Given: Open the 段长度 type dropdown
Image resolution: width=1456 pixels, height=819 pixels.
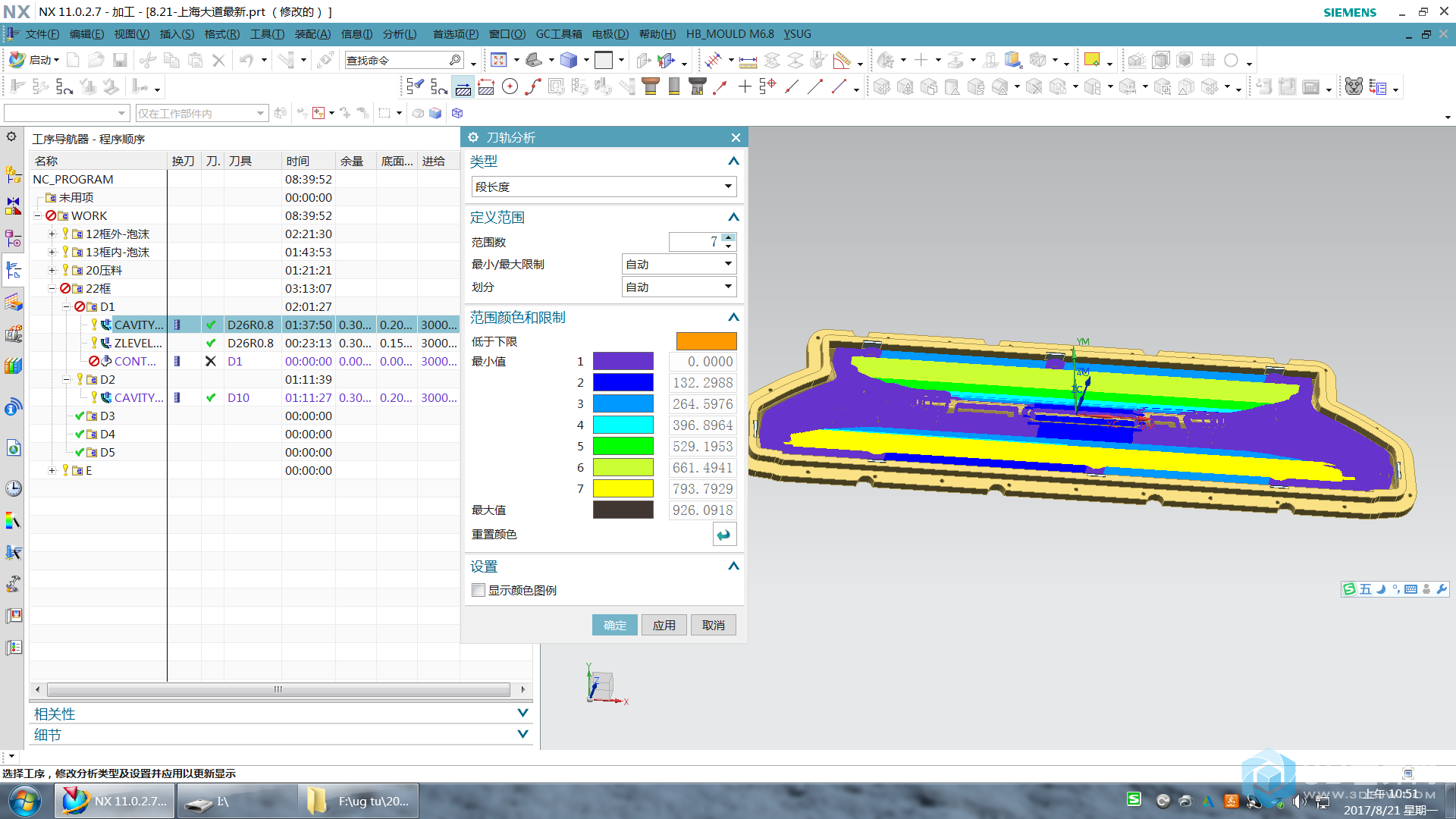Looking at the screenshot, I should click(x=604, y=187).
